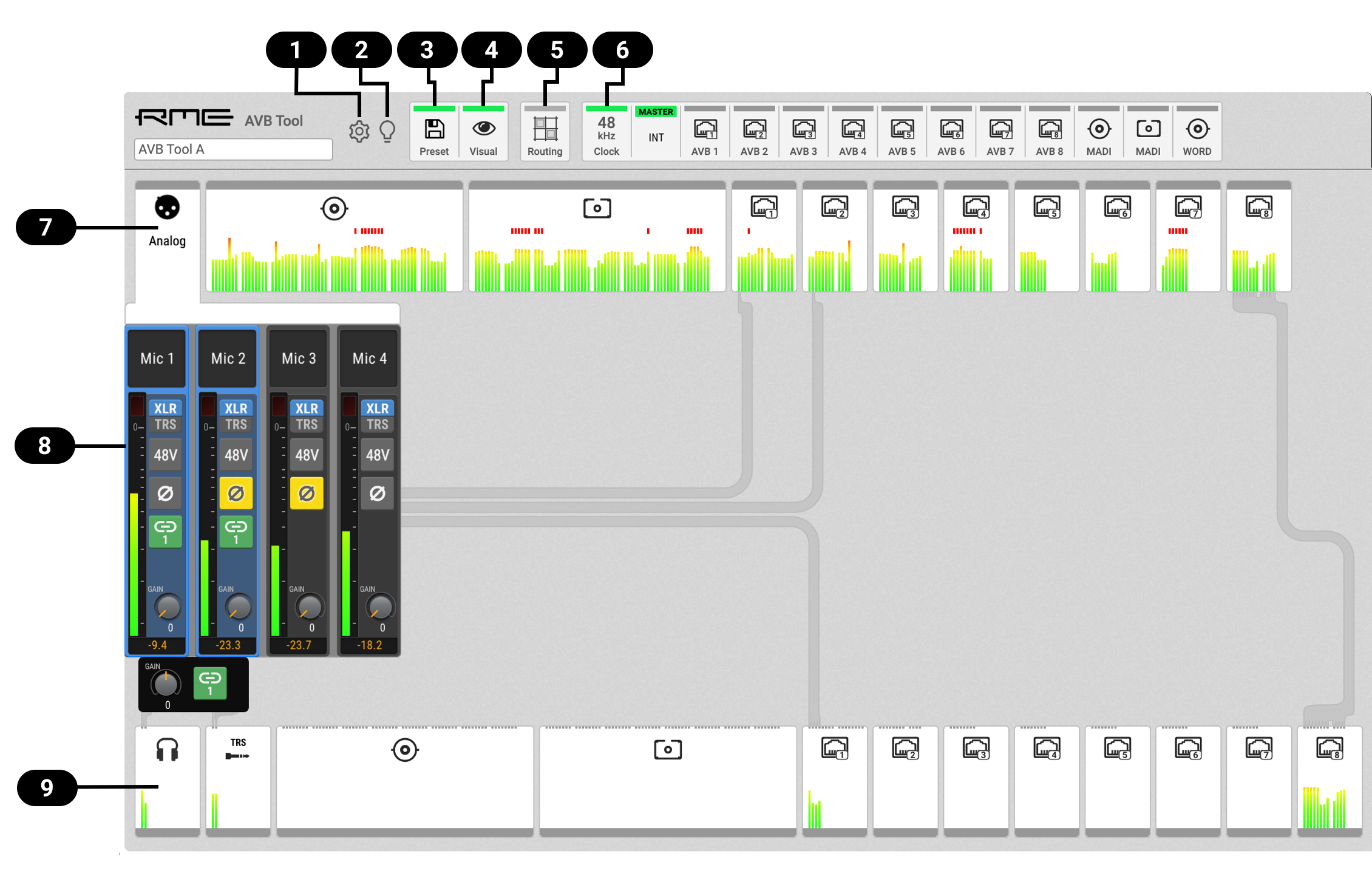This screenshot has width=1372, height=896.
Task: Click the lightbulb identify icon
Action: click(x=387, y=131)
